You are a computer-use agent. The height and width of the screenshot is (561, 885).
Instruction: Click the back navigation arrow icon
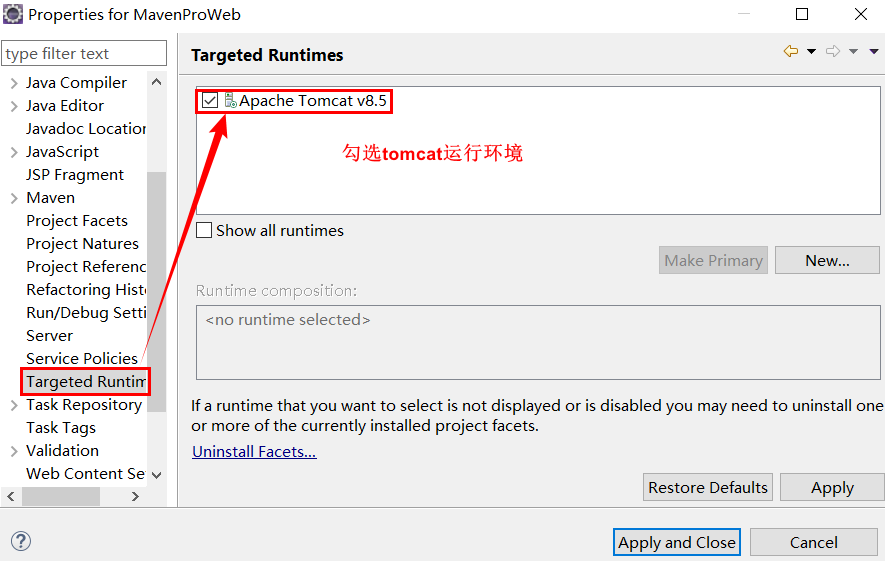click(791, 51)
